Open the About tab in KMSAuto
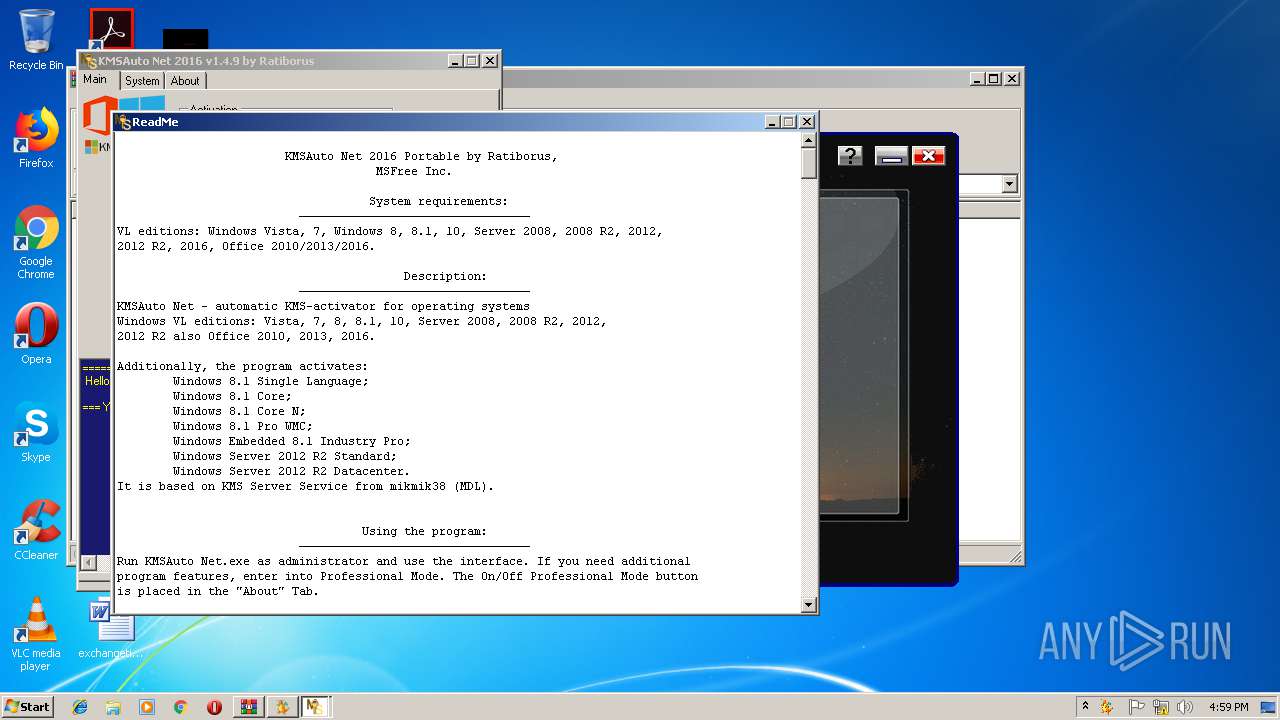The image size is (1280, 720). click(185, 81)
